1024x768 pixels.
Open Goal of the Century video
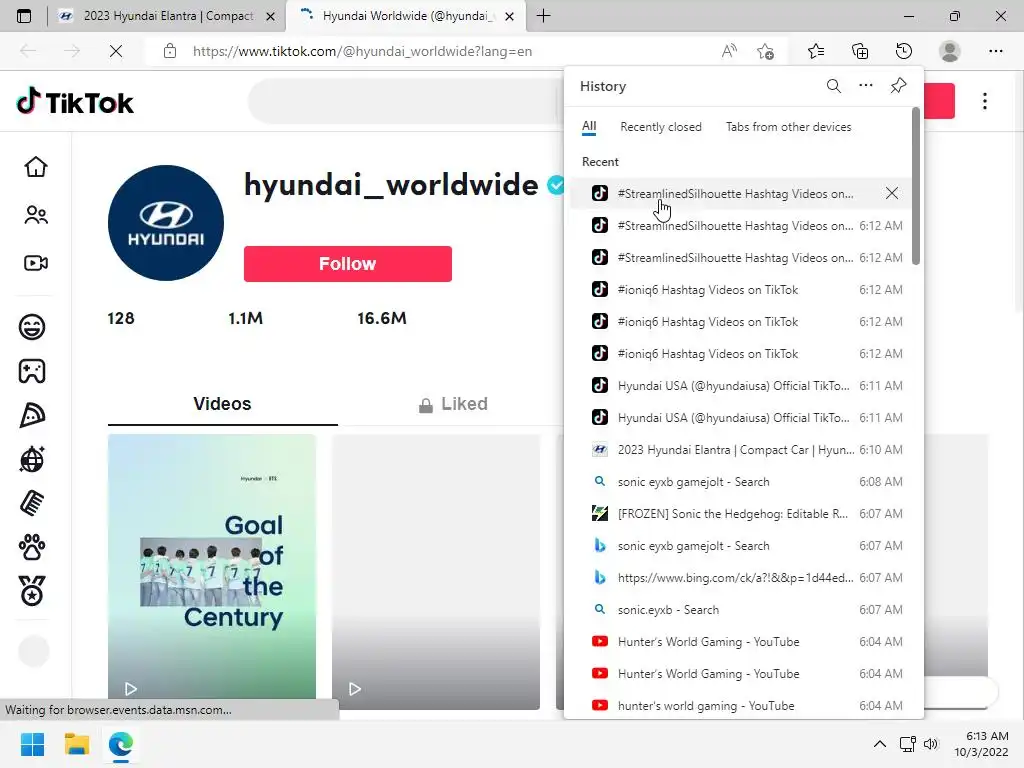pos(212,571)
